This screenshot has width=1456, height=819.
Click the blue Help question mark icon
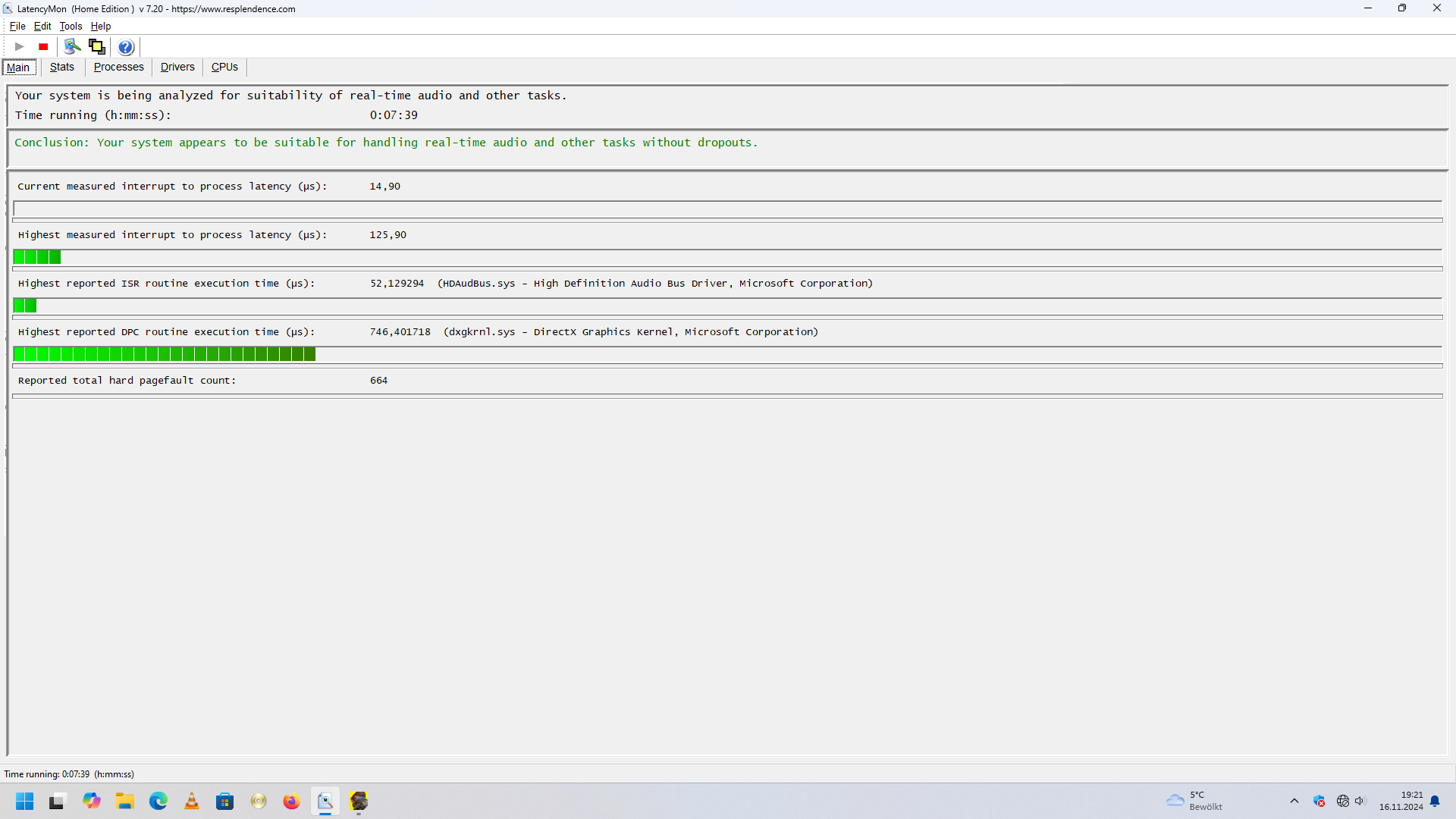pyautogui.click(x=126, y=47)
